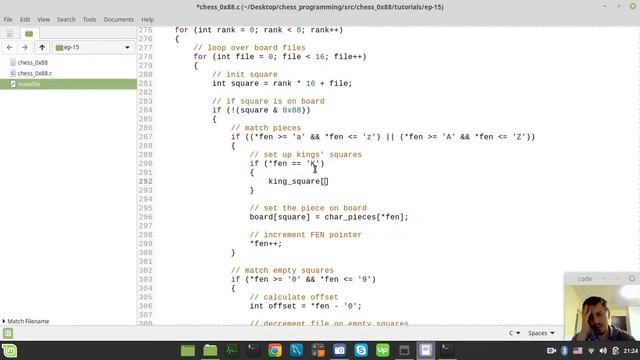Place cursor inside king_square[] brackets
The width and height of the screenshot is (640, 360).
click(x=325, y=181)
